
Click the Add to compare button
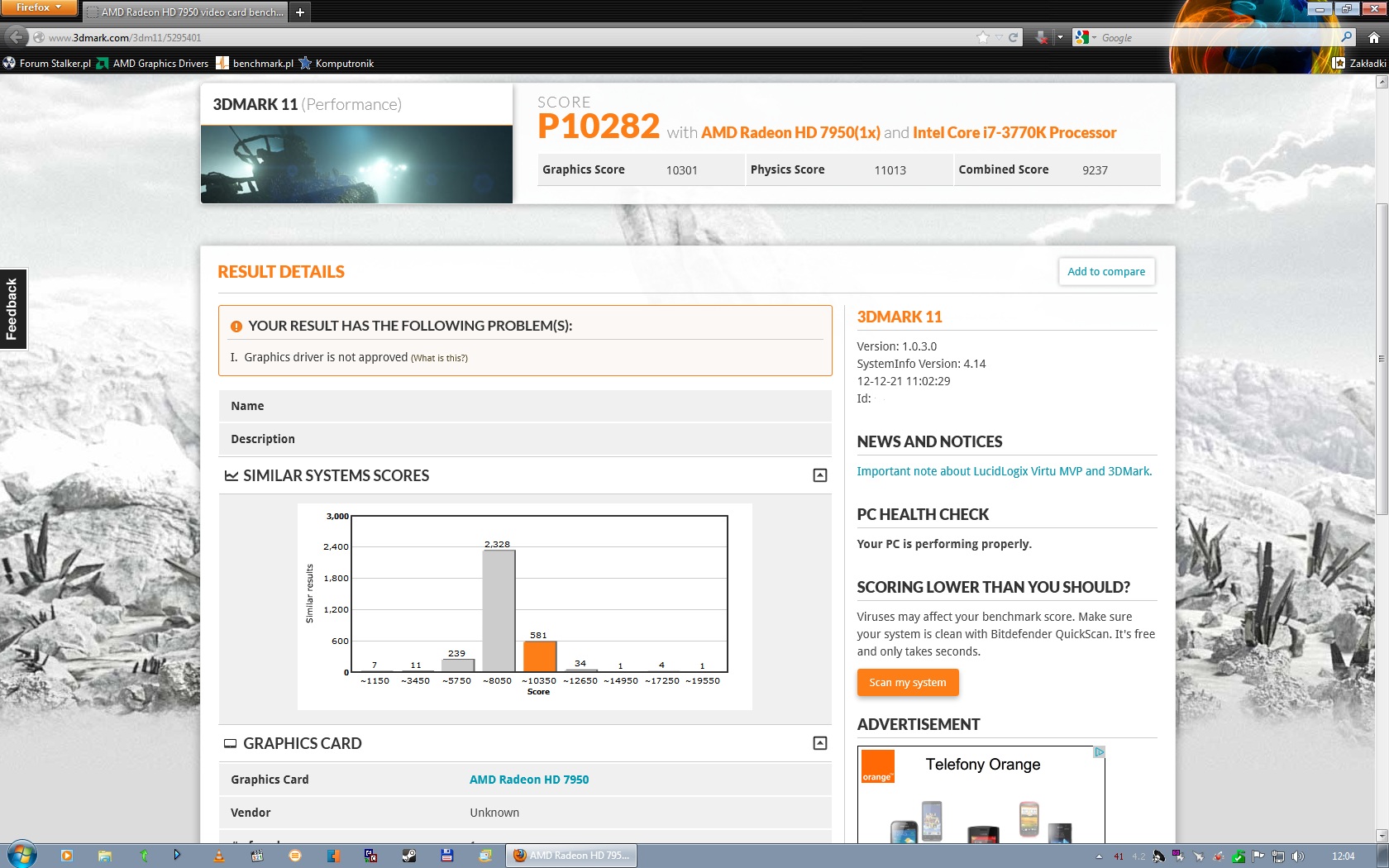click(1106, 271)
